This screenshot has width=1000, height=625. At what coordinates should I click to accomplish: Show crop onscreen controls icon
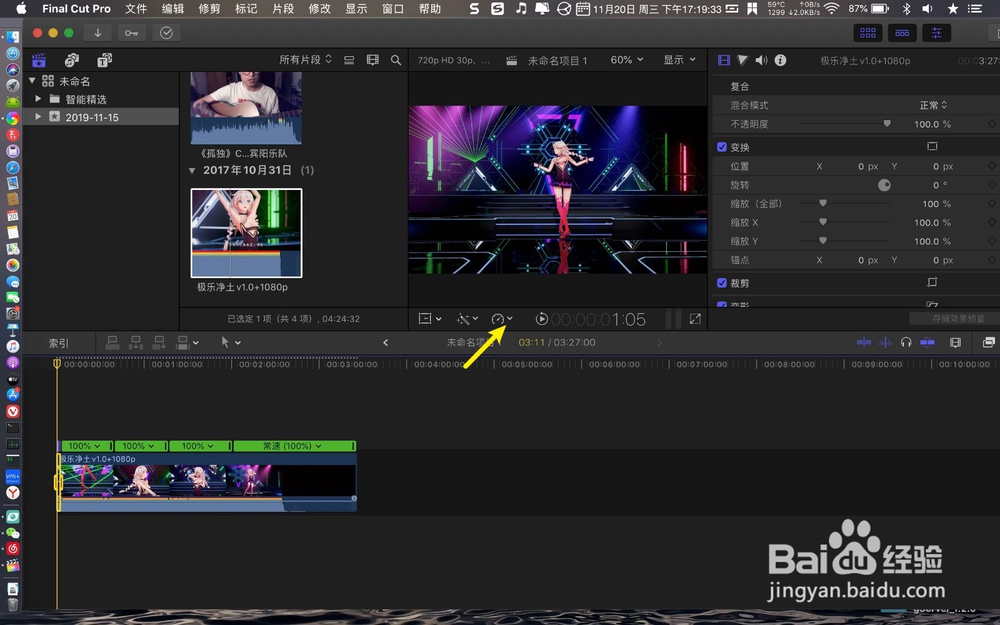(x=932, y=283)
